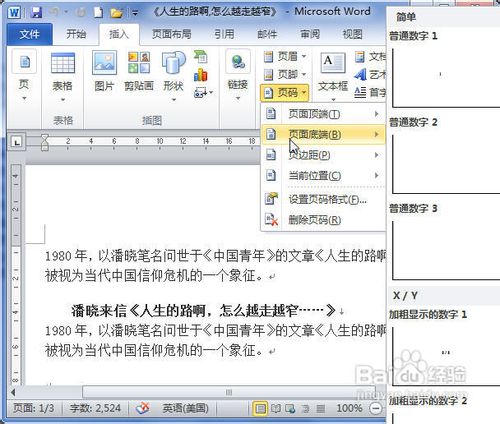Insert a table with the 表格 button
Viewport: 500px width, 424px height.
point(62,77)
